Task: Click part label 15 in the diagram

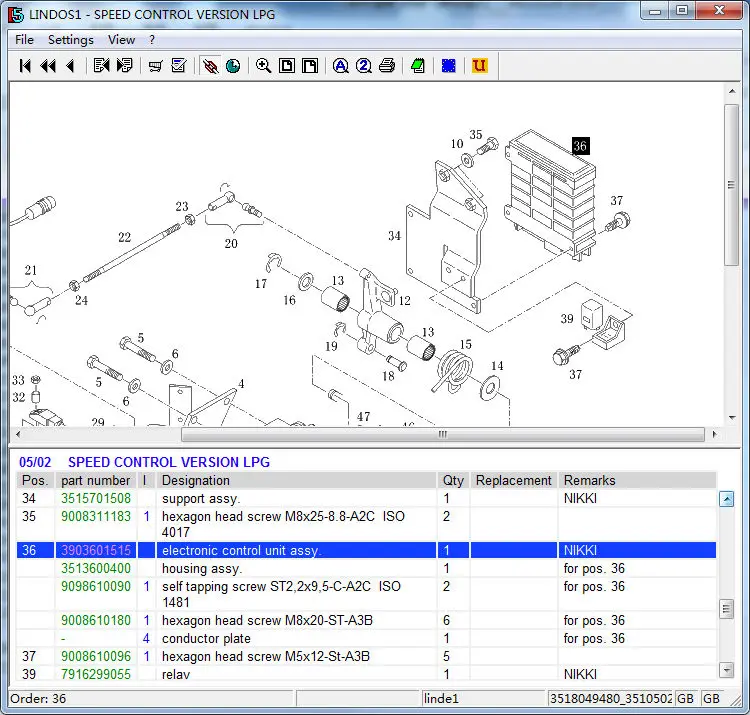Action: pos(465,344)
